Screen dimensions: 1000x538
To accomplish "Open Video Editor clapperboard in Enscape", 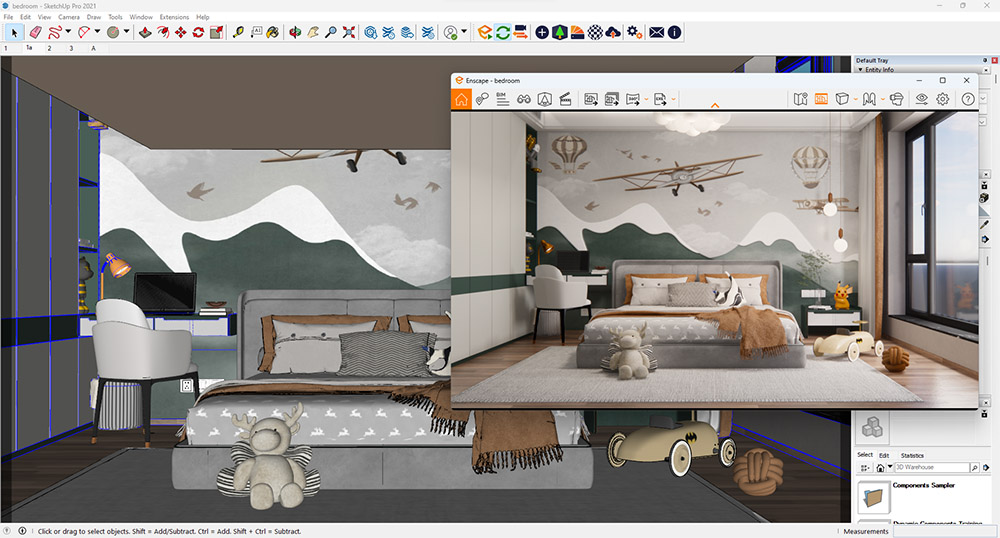I will (565, 99).
